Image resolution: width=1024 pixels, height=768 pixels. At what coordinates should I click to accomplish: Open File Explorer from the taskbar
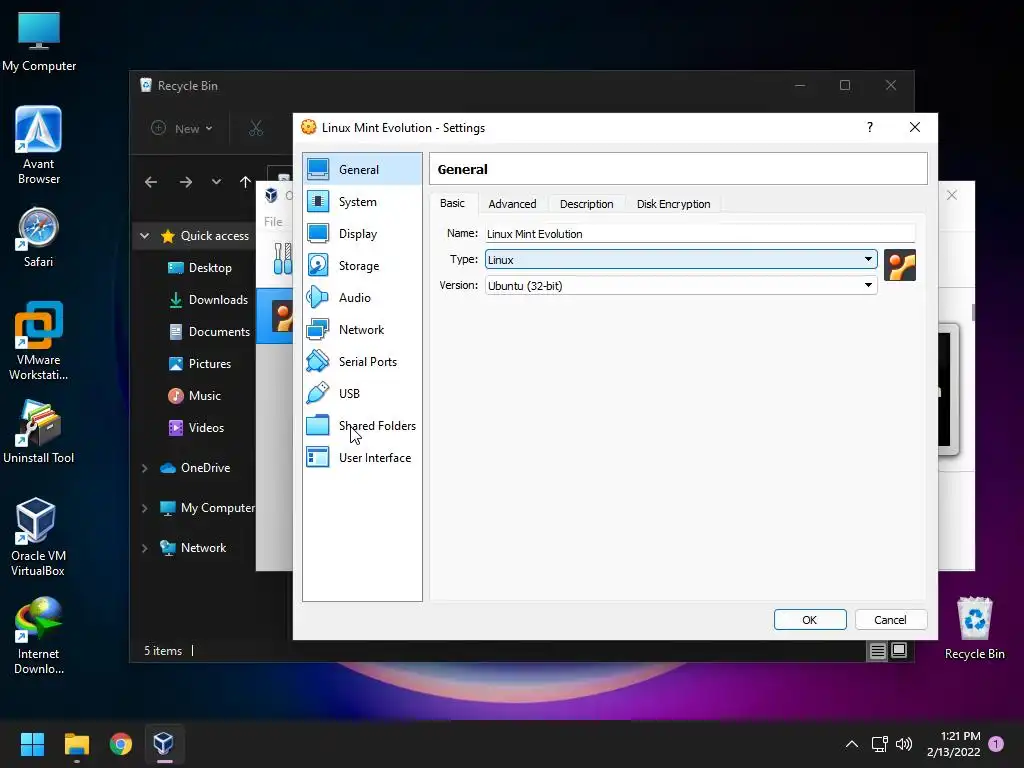[76, 744]
